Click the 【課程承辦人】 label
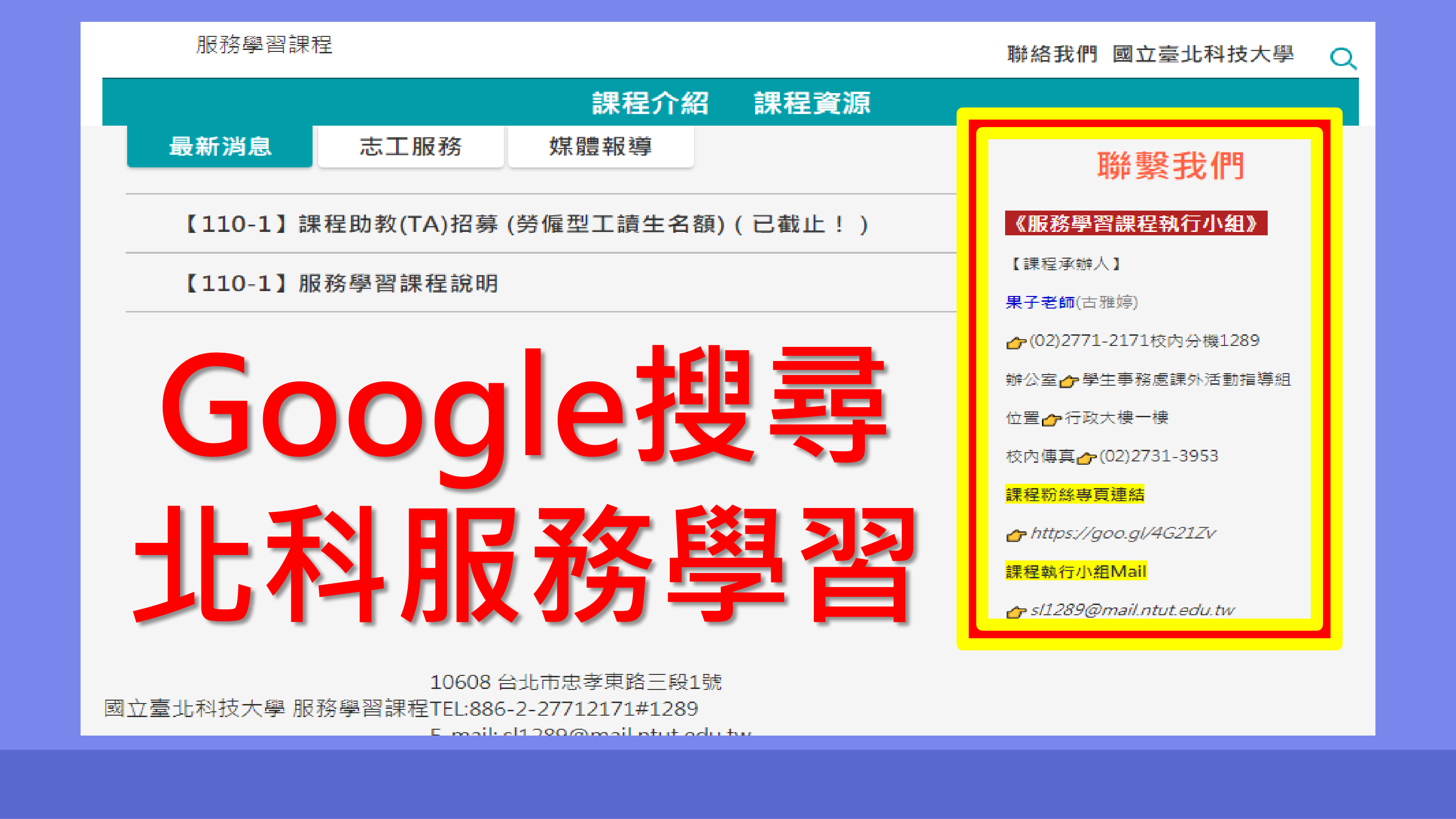 pyautogui.click(x=1065, y=264)
